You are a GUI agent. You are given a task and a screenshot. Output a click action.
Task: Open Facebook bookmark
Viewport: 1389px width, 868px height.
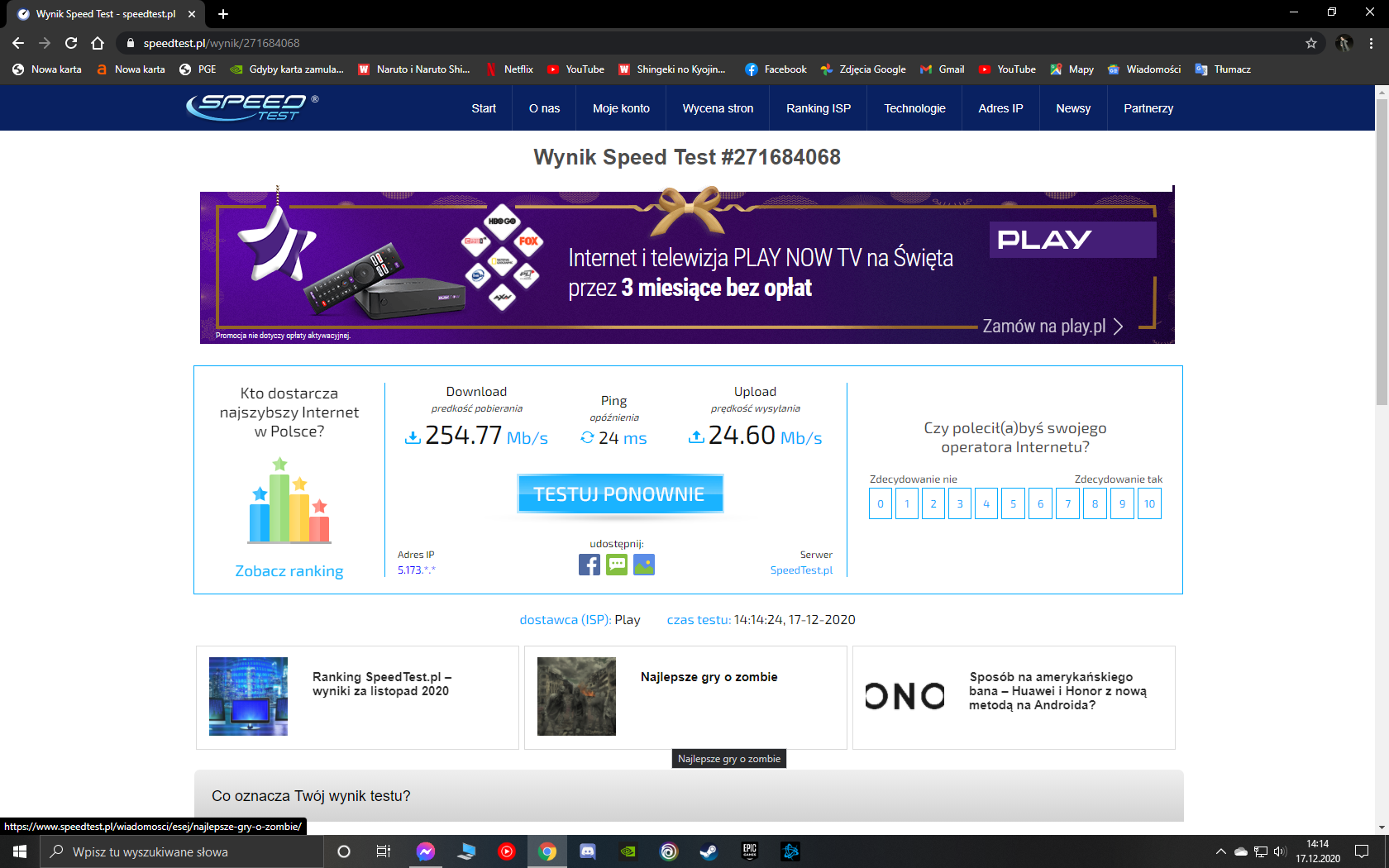(776, 69)
